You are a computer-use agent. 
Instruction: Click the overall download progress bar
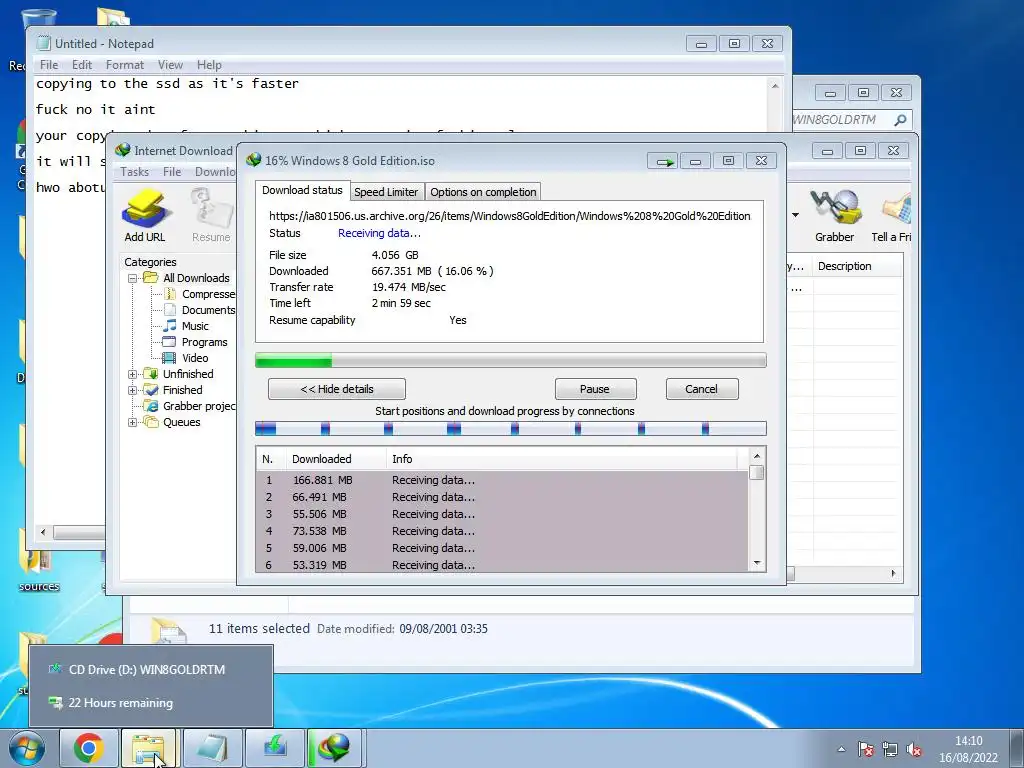tap(511, 360)
